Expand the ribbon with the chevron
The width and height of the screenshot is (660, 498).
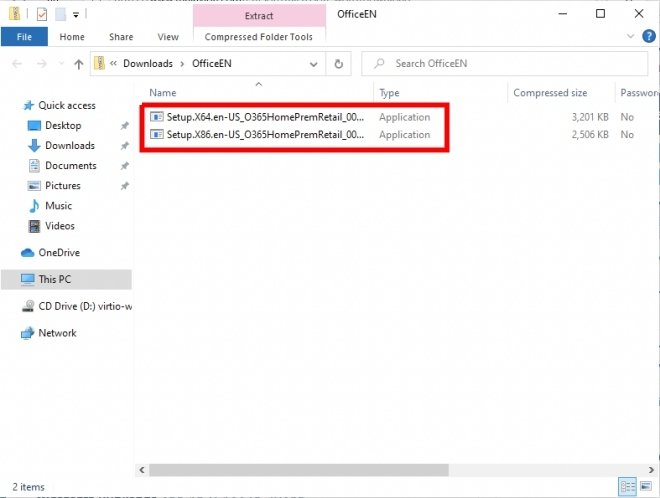pyautogui.click(x=630, y=36)
